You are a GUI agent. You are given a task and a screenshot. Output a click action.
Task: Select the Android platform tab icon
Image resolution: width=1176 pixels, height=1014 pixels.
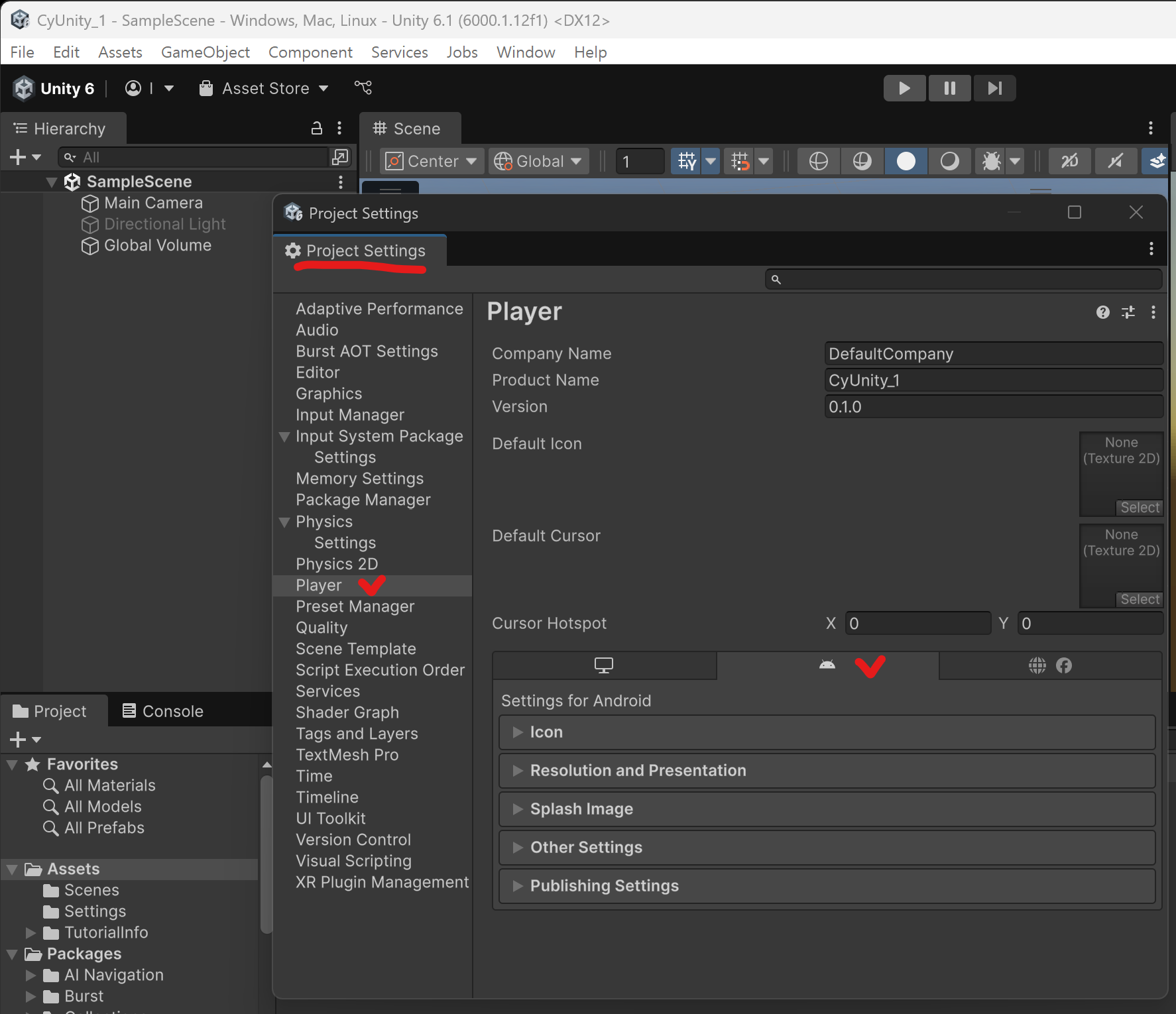click(x=827, y=665)
